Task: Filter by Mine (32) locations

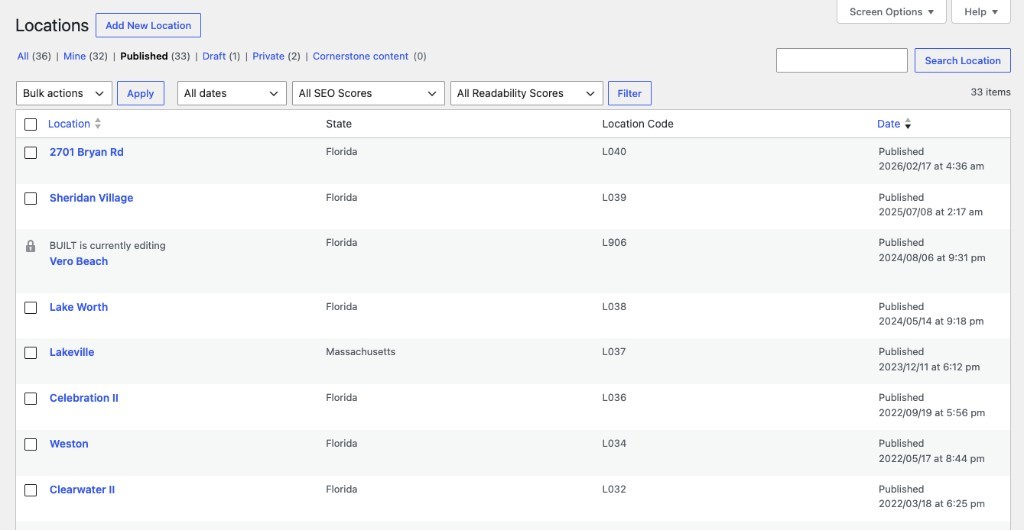Action: tap(86, 56)
